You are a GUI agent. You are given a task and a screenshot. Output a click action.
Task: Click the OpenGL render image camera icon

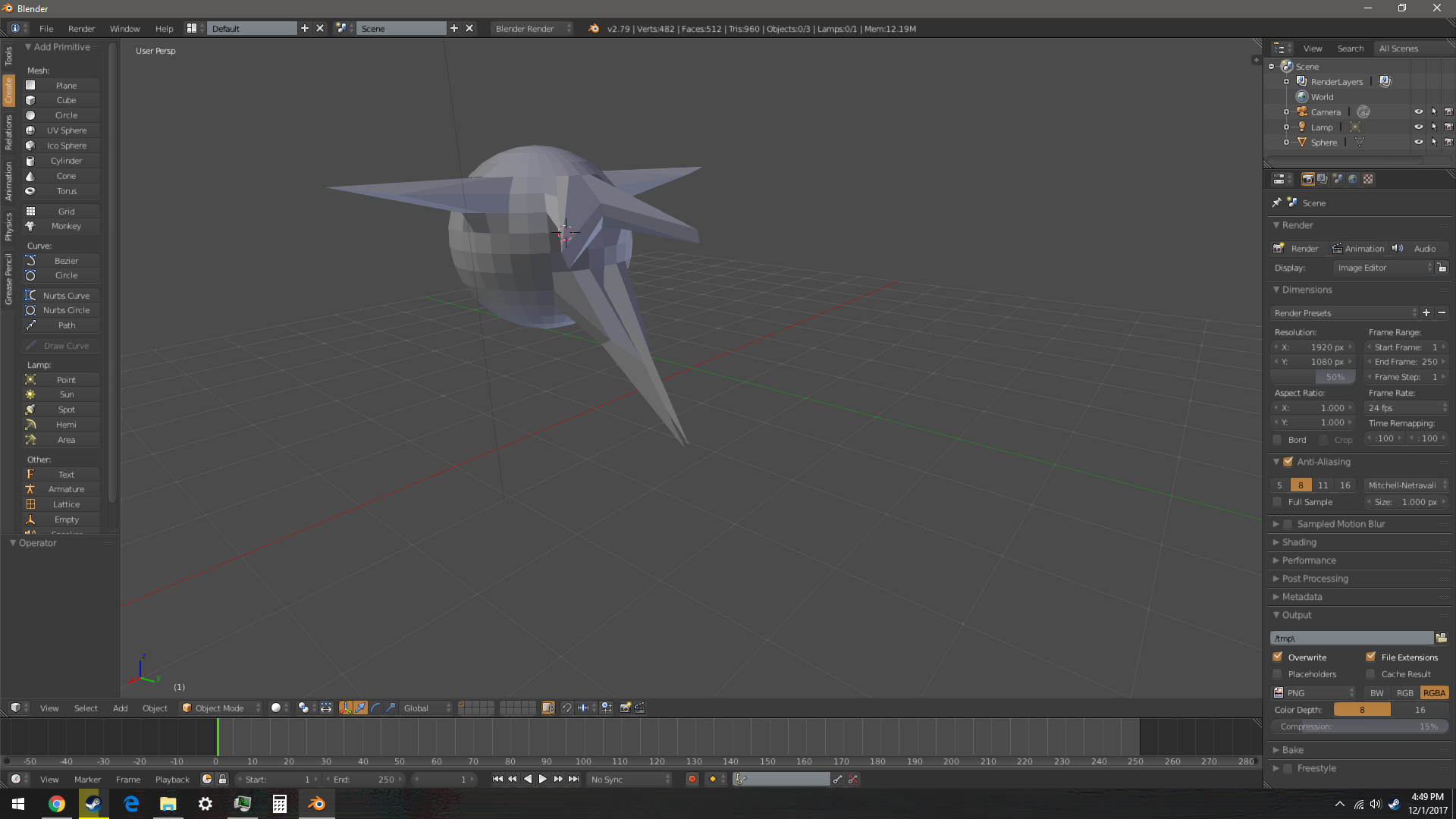pos(626,708)
